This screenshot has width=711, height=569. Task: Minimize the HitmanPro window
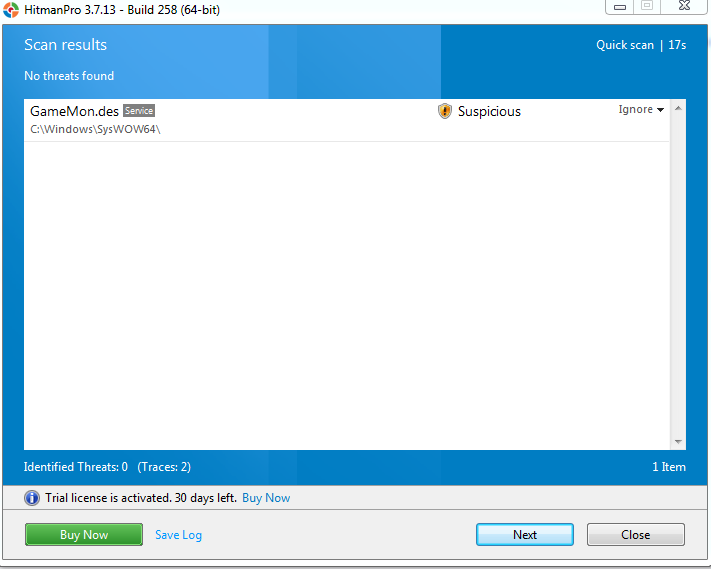(x=619, y=6)
